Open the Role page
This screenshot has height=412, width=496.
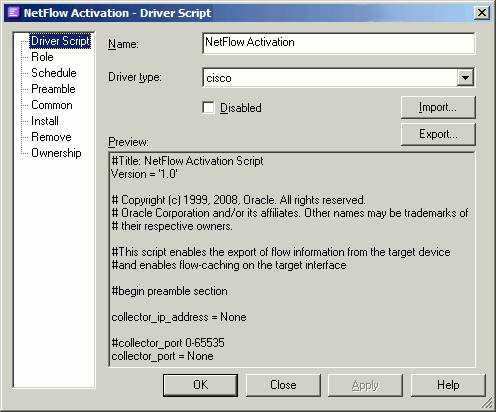pyautogui.click(x=42, y=57)
